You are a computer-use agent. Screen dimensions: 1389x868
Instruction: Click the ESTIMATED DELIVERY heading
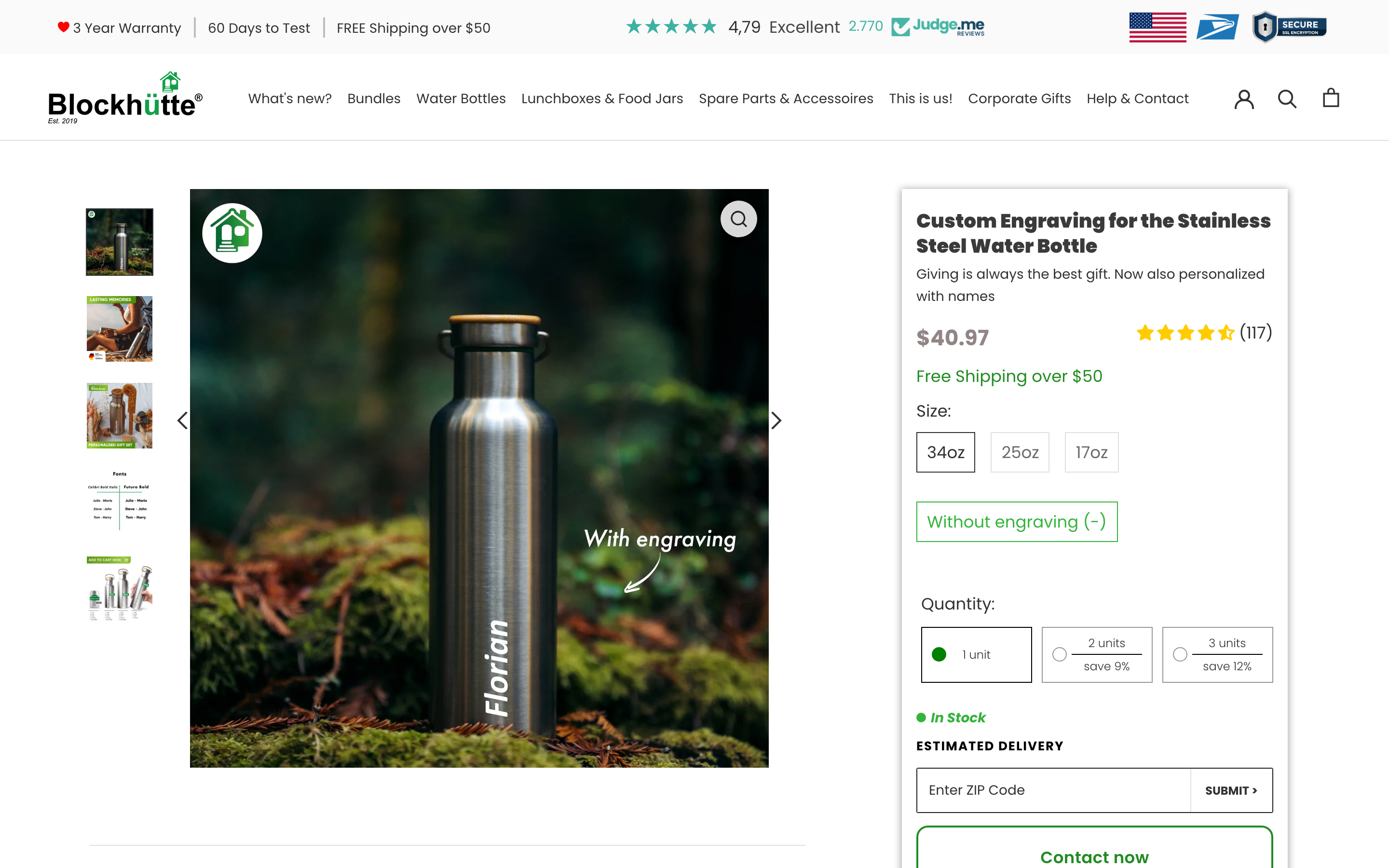(990, 746)
